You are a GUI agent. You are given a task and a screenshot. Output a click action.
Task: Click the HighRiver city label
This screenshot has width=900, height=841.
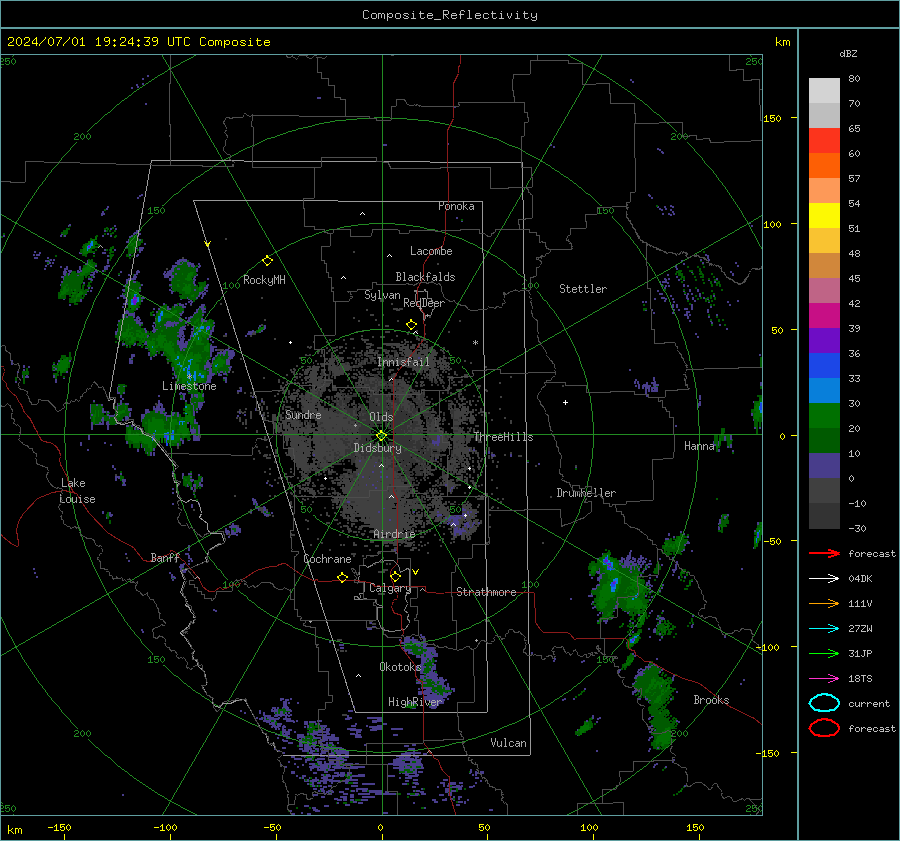415,702
